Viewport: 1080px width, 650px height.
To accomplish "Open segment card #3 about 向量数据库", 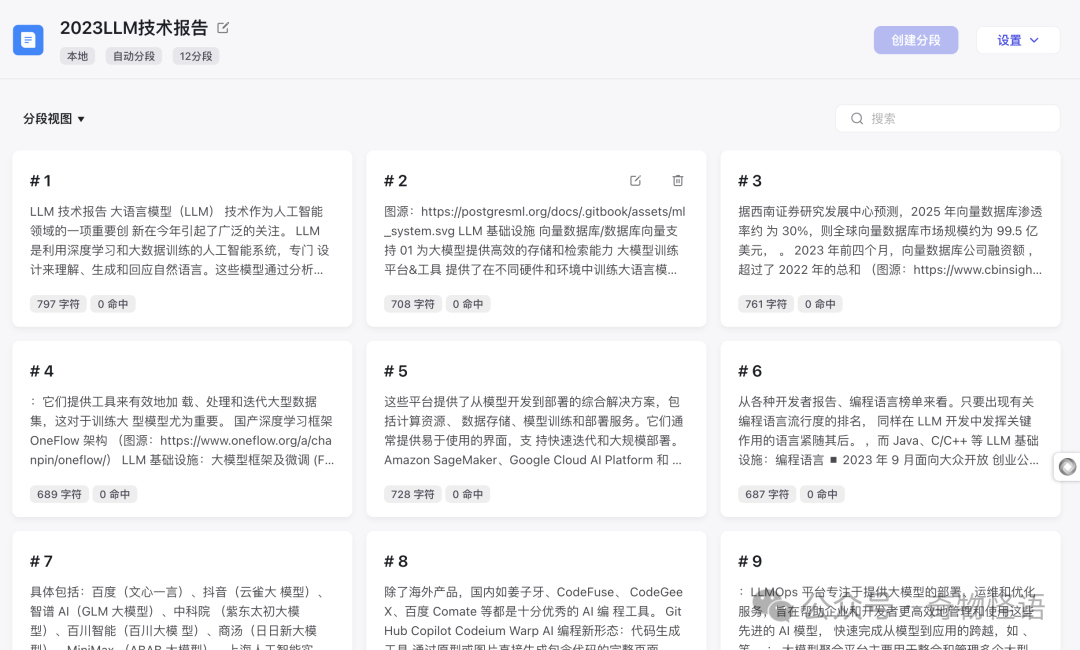I will 890,239.
